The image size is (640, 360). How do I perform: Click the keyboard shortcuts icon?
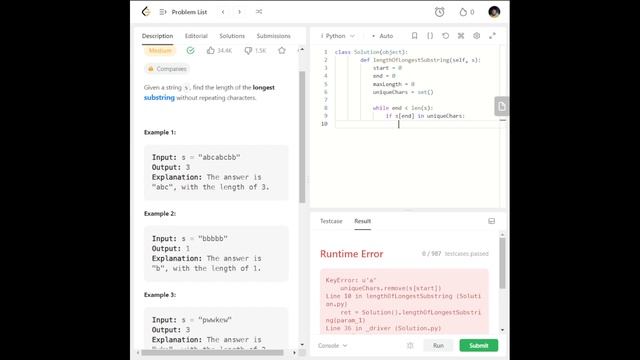(461, 36)
